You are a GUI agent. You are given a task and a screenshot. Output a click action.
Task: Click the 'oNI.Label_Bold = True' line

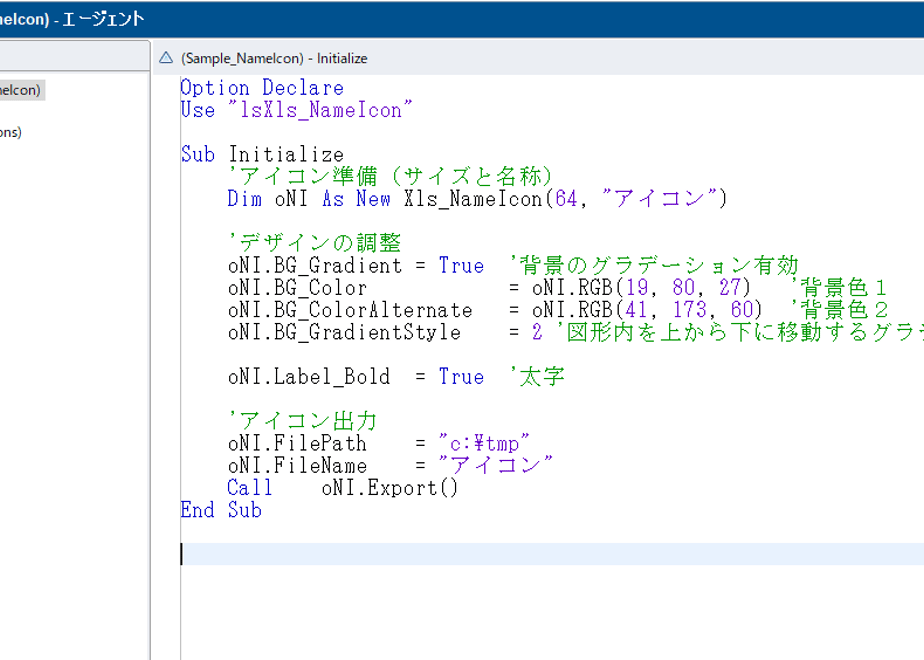pos(355,377)
